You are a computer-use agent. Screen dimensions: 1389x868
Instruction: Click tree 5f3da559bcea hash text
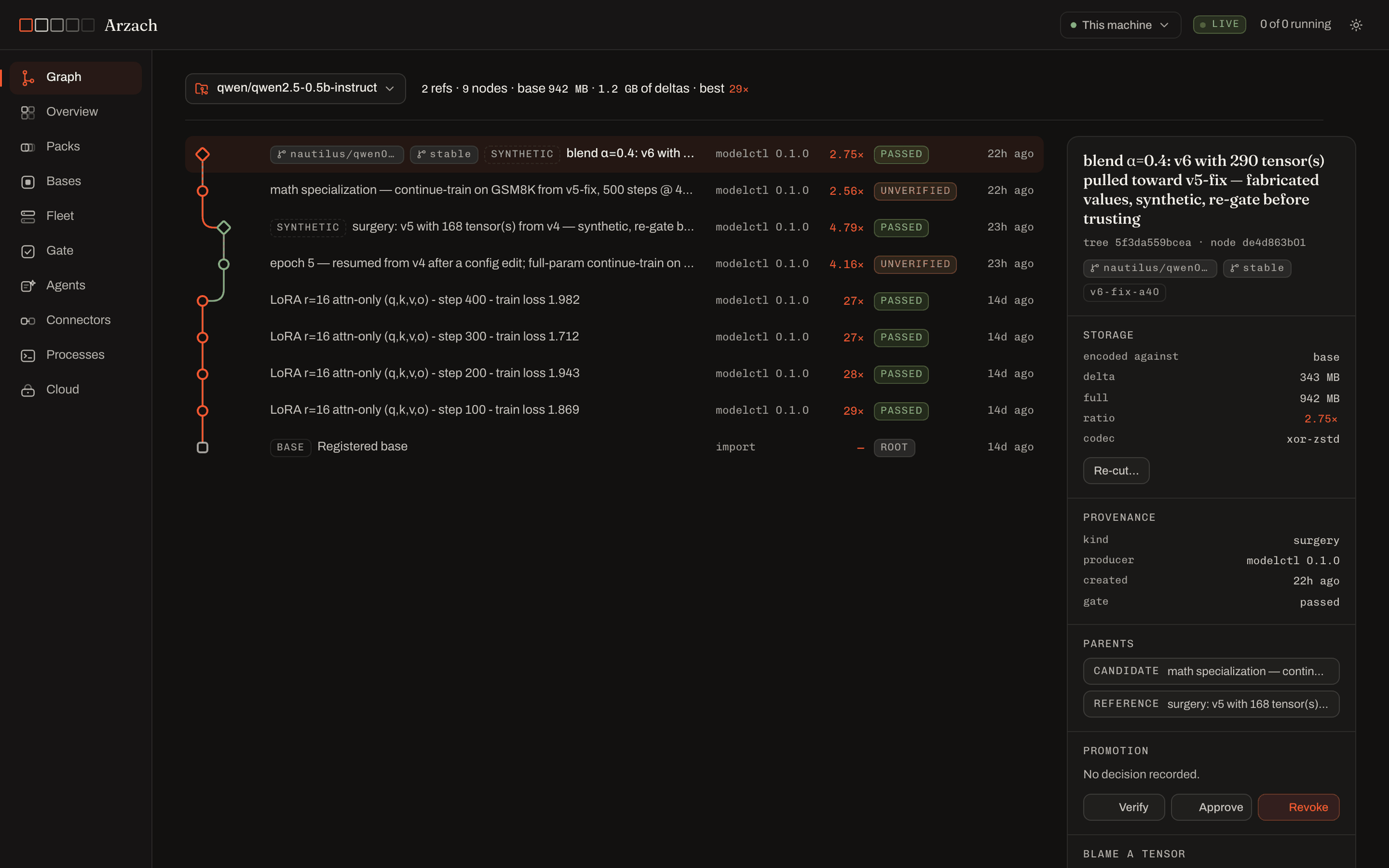coord(1137,243)
